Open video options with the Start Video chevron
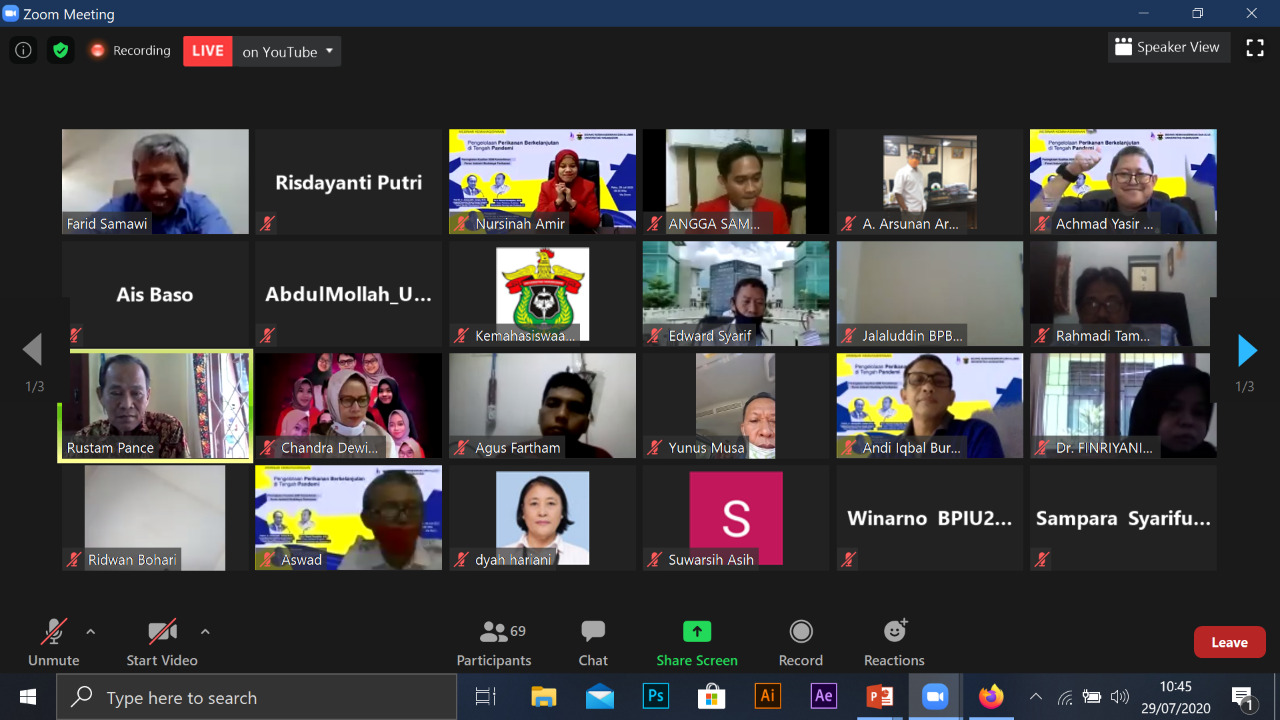This screenshot has height=720, width=1280. pos(205,633)
